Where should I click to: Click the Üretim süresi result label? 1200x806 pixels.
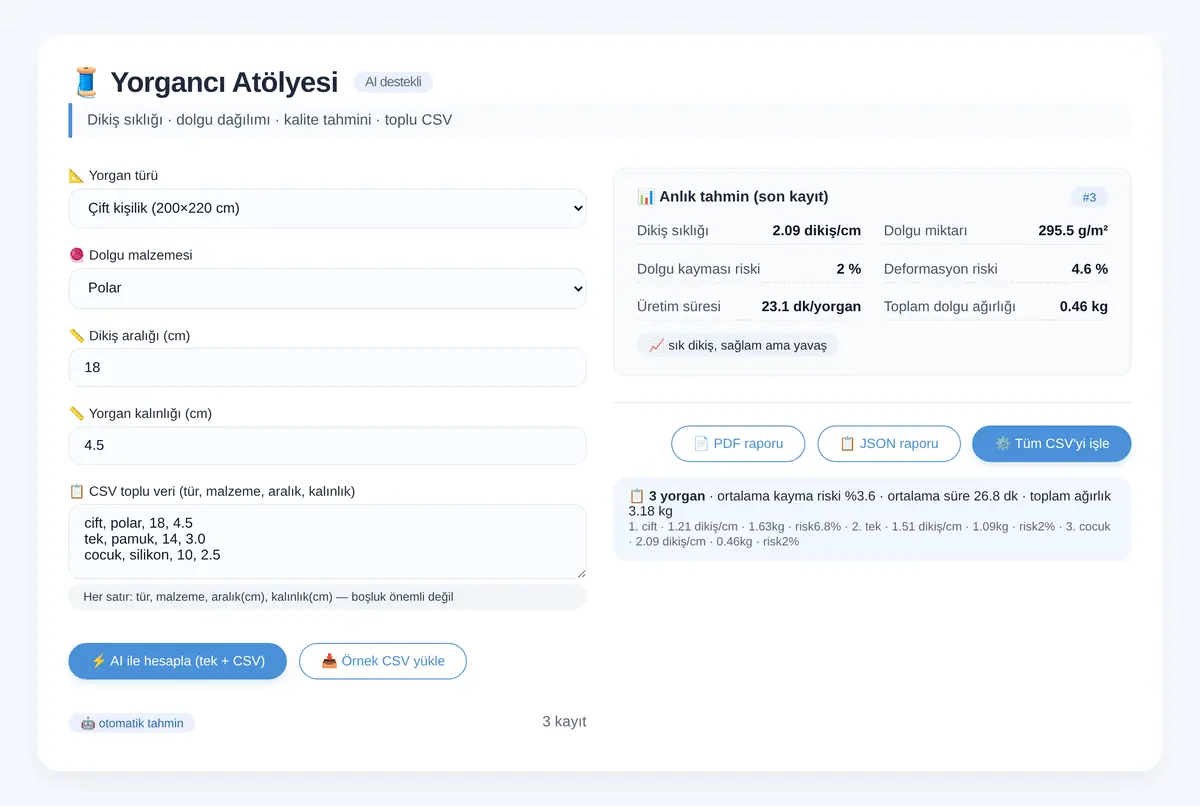[x=679, y=307]
